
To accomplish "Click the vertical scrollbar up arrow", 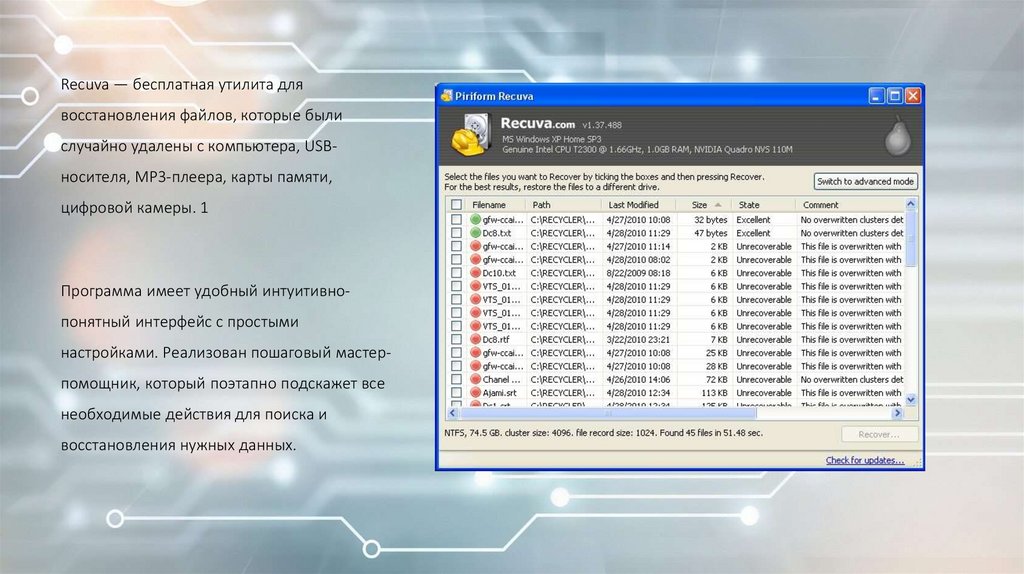I will click(911, 204).
